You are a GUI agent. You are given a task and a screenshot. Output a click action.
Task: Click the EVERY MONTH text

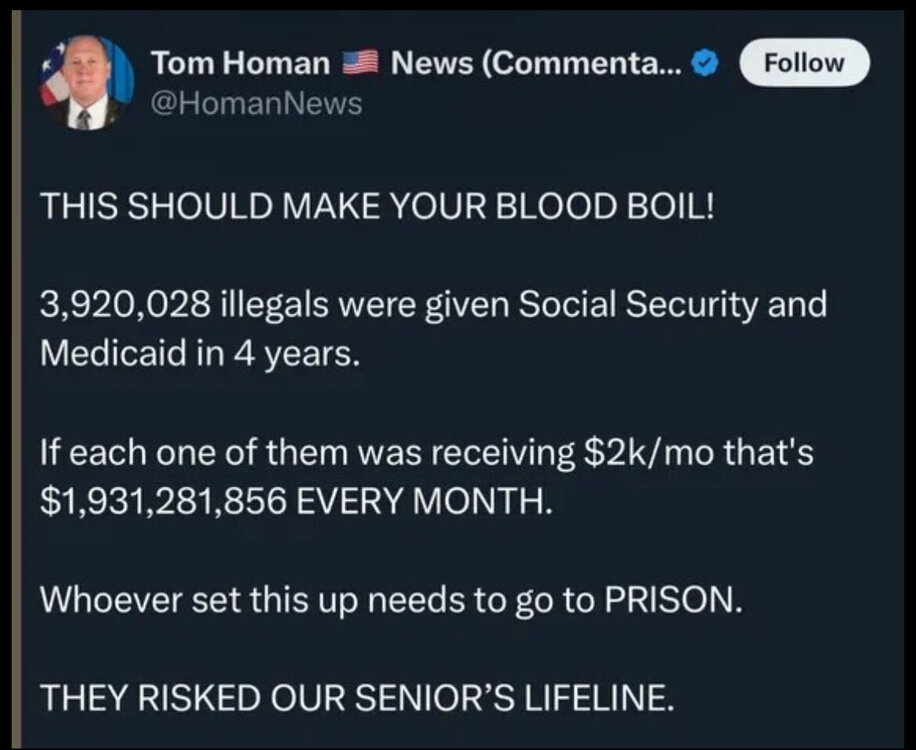pyautogui.click(x=424, y=502)
